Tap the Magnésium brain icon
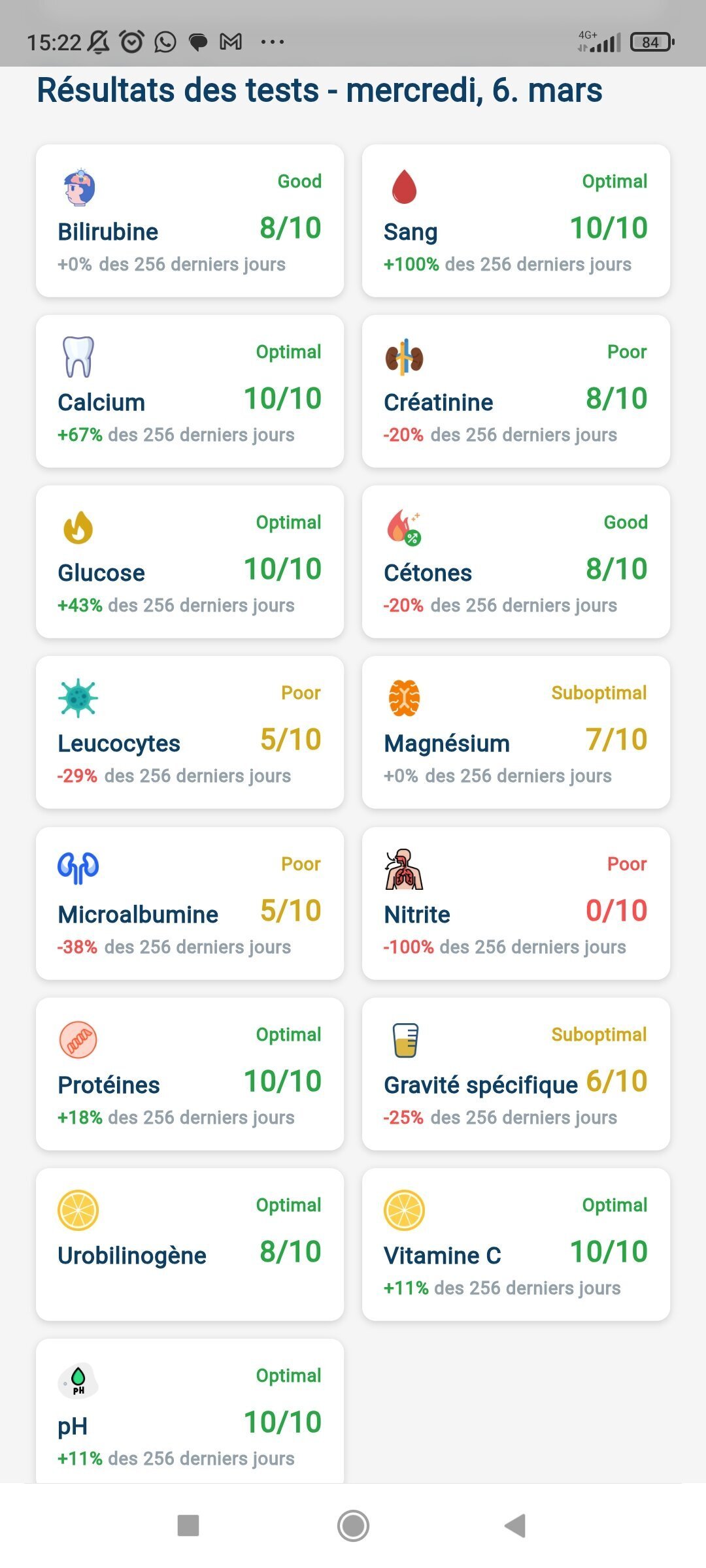Screen dimensions: 706x1568 coord(404,698)
